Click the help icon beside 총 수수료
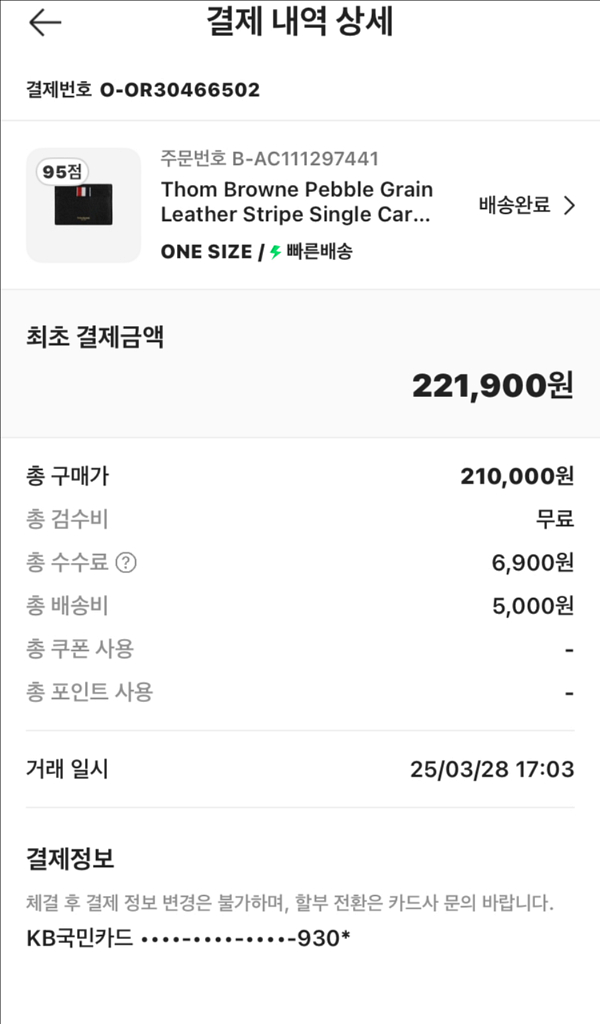Image resolution: width=600 pixels, height=1024 pixels. (x=126, y=563)
